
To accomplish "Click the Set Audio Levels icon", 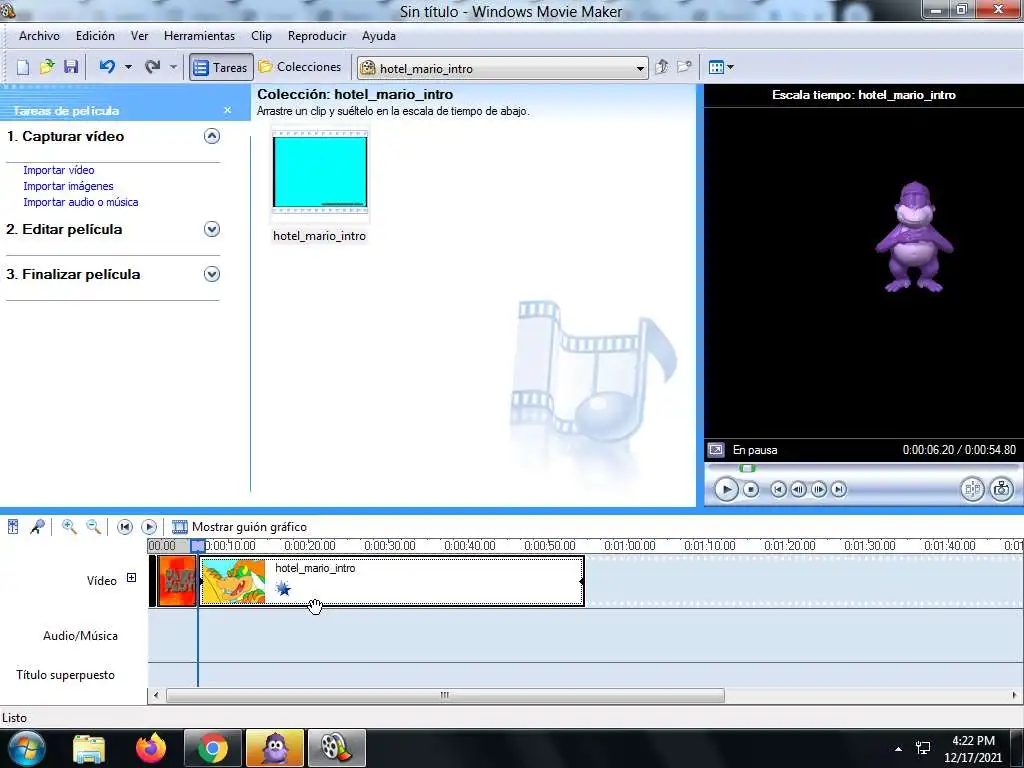I will [13, 526].
